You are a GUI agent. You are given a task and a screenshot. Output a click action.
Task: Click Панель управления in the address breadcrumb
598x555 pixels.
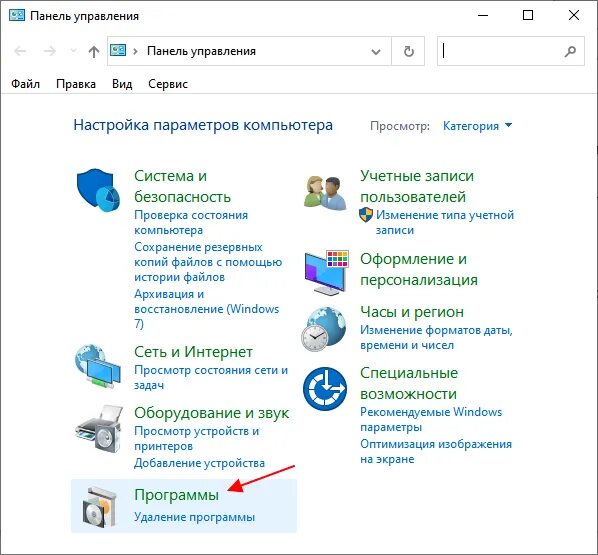(x=201, y=51)
